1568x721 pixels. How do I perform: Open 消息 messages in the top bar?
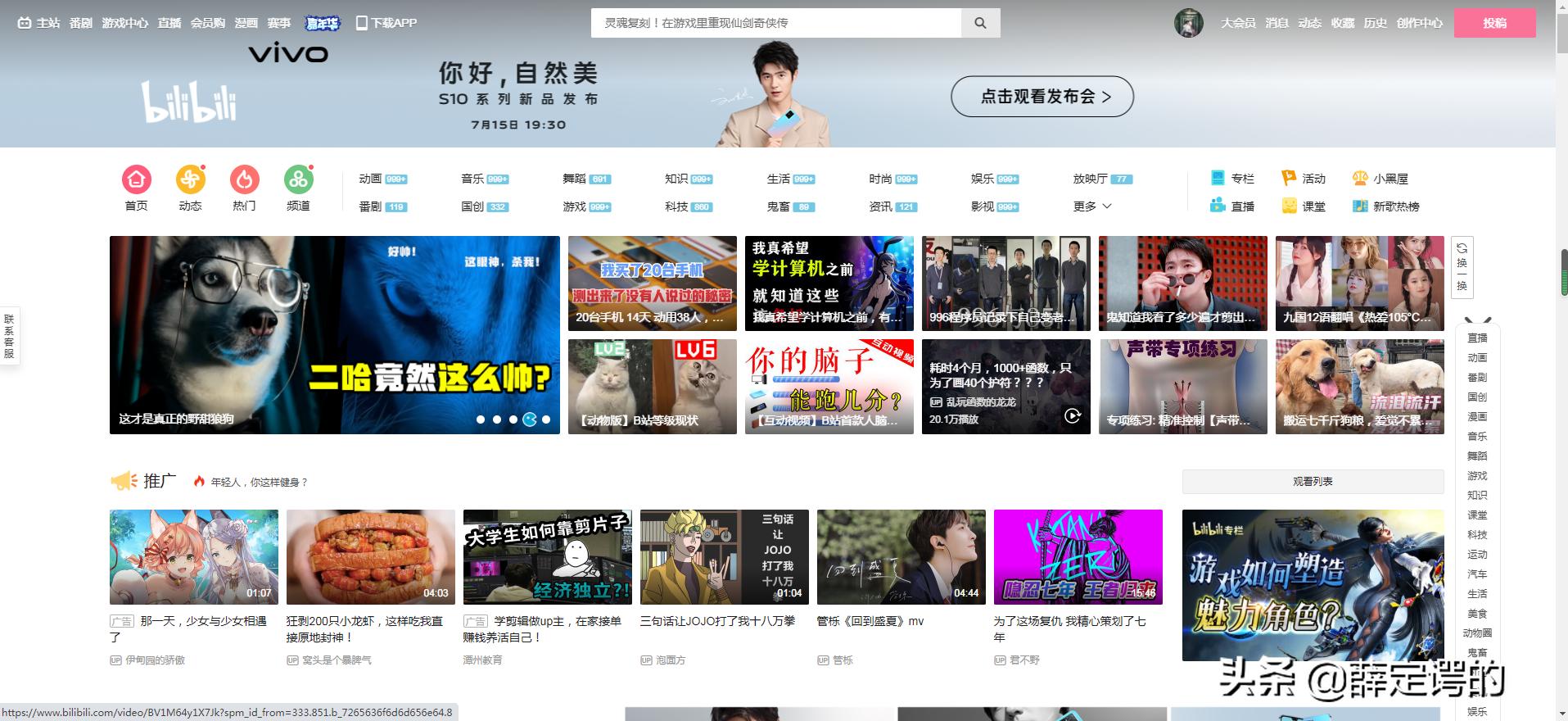(x=1277, y=23)
